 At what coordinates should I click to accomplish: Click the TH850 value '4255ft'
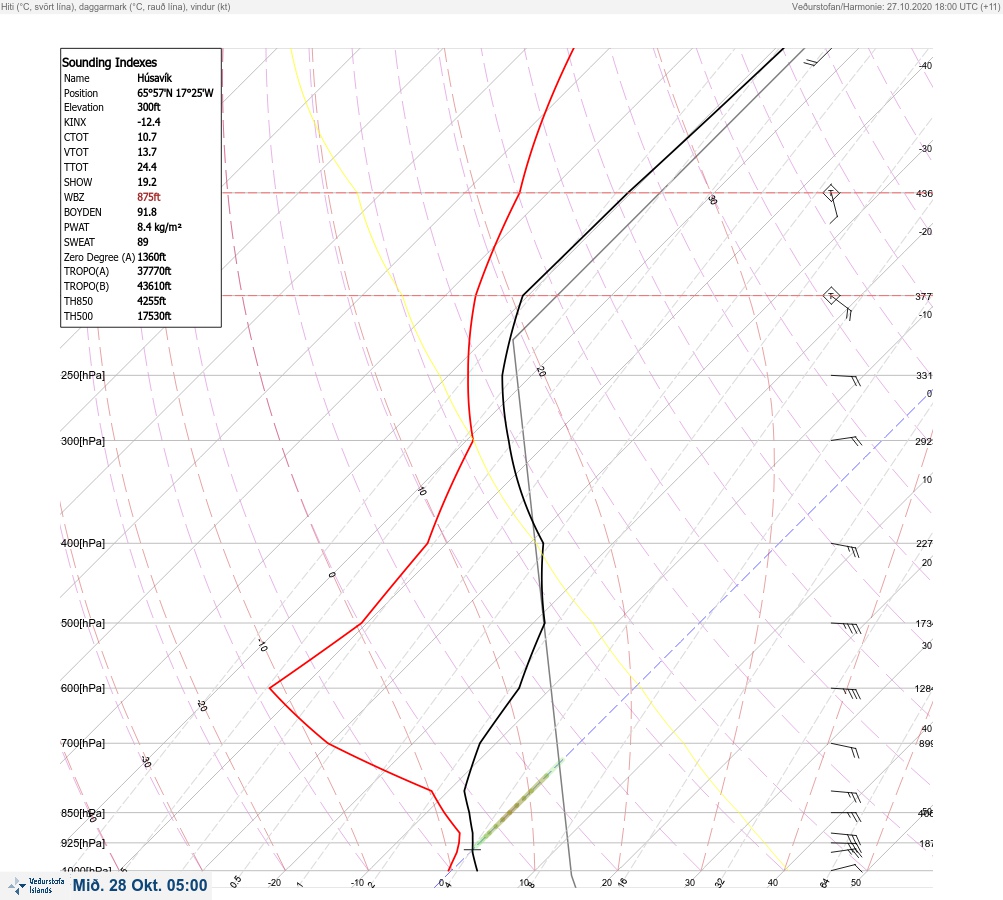click(151, 301)
